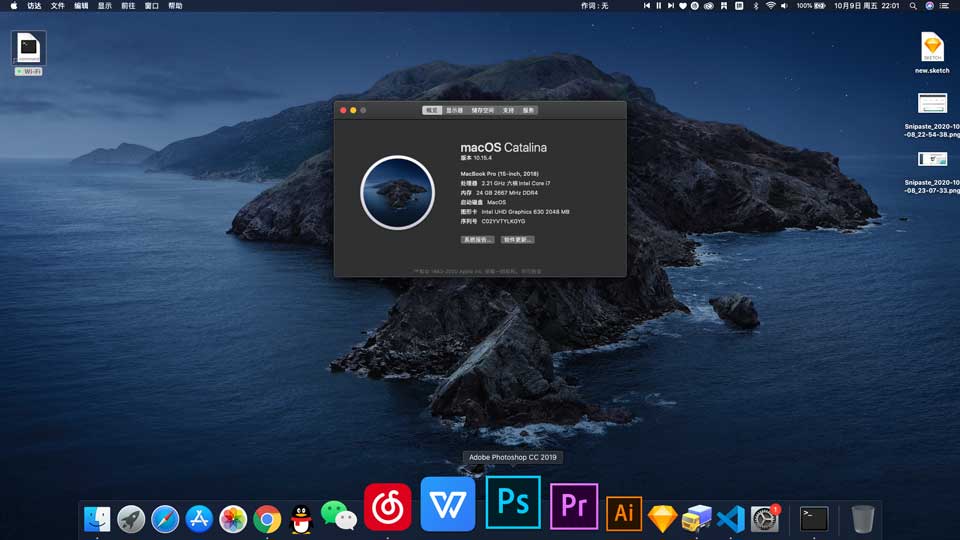Open Adobe Illustrator in Dock
Image resolution: width=960 pixels, height=540 pixels.
tap(624, 513)
